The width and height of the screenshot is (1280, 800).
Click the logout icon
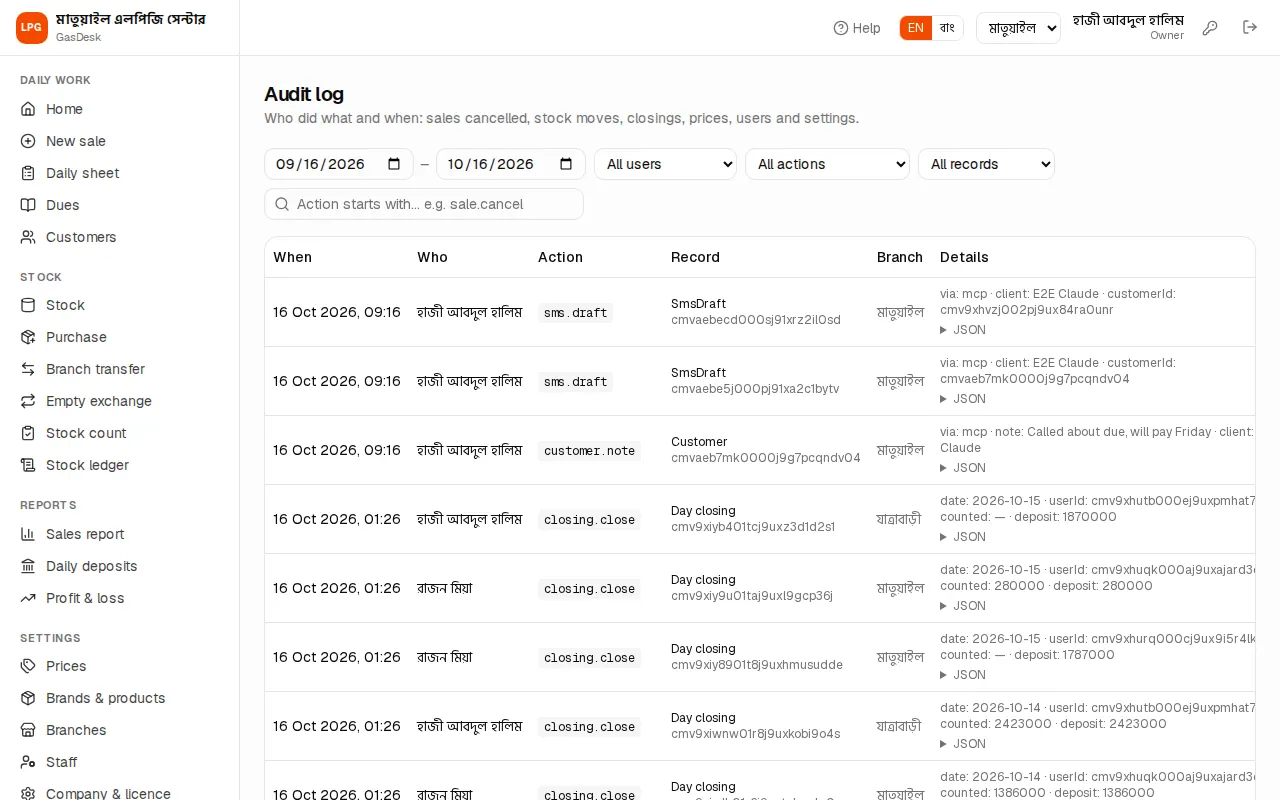(1250, 28)
